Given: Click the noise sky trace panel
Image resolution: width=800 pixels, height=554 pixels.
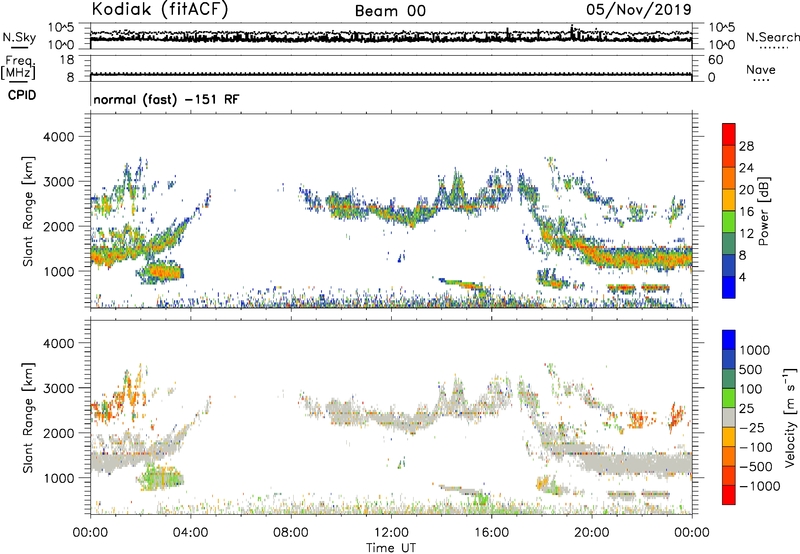Looking at the screenshot, I should click(x=391, y=36).
